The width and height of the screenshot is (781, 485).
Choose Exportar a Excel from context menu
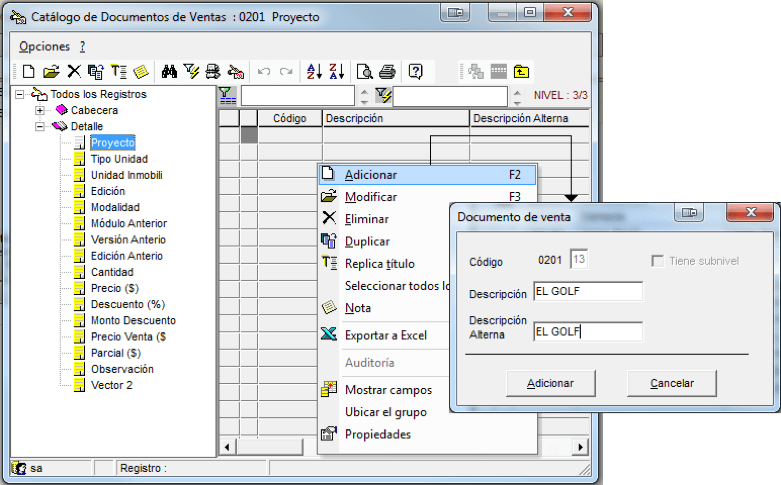click(x=386, y=336)
